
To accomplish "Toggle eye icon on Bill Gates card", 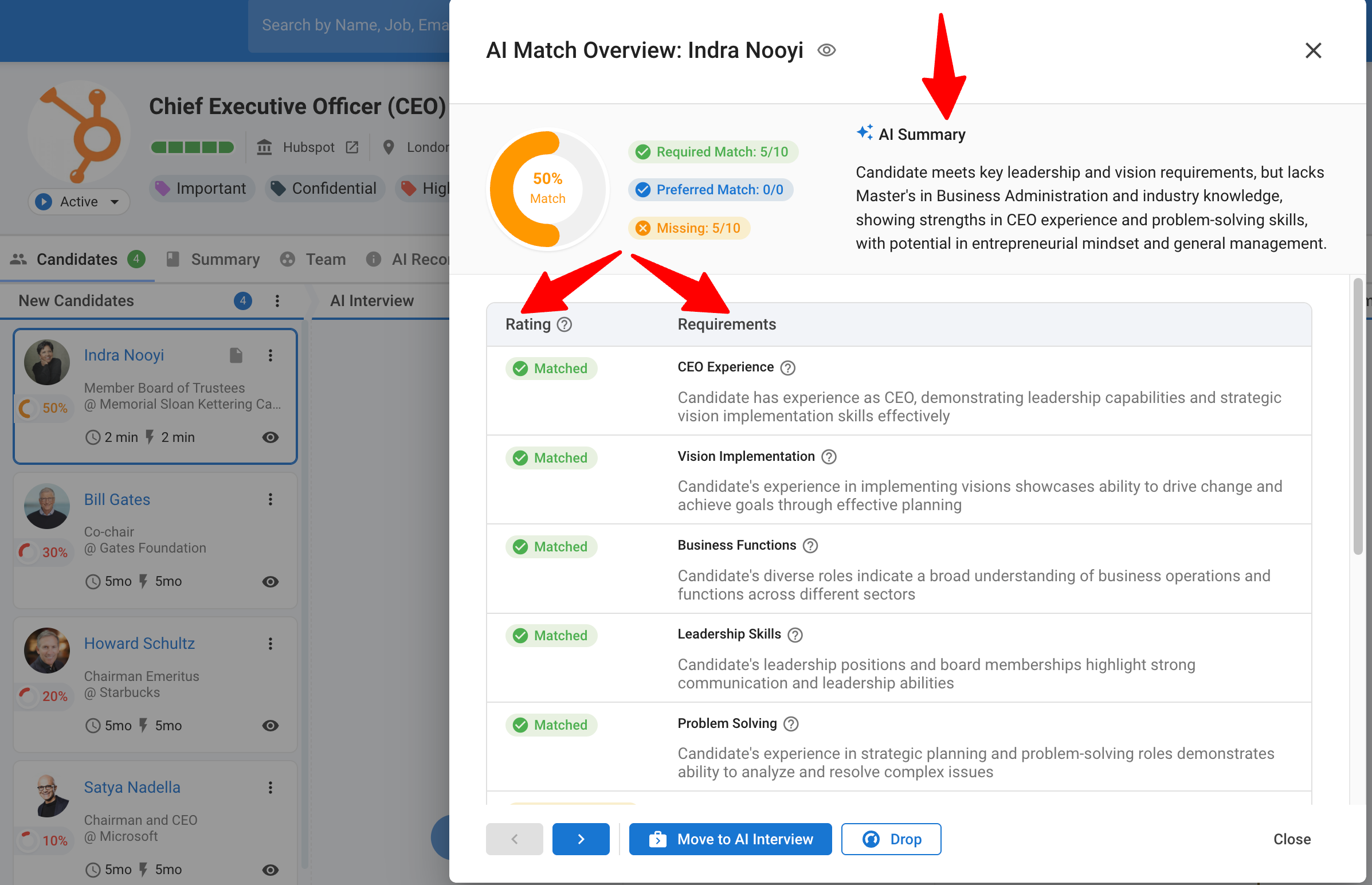I will tap(270, 582).
